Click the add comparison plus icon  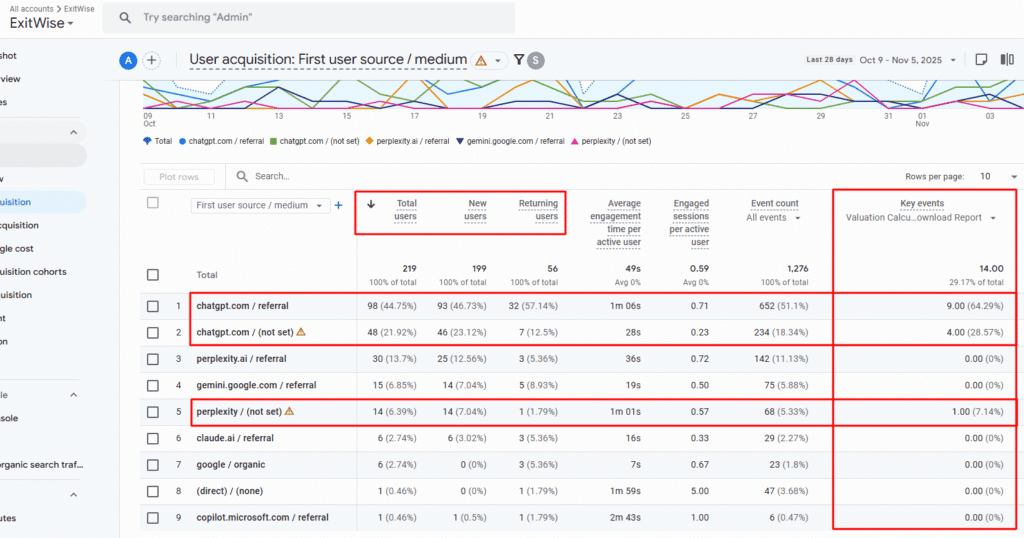click(152, 60)
